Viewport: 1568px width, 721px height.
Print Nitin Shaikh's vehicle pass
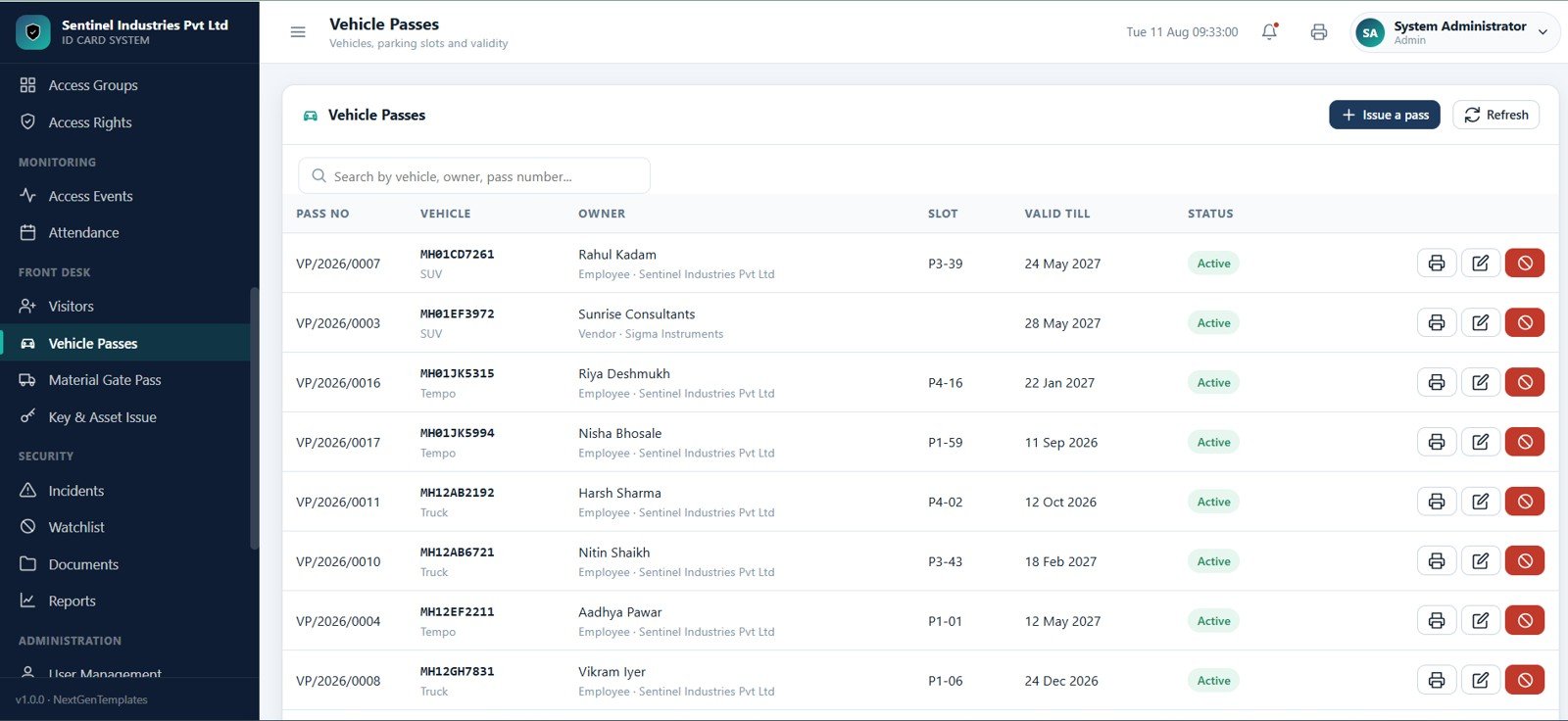tap(1437, 561)
